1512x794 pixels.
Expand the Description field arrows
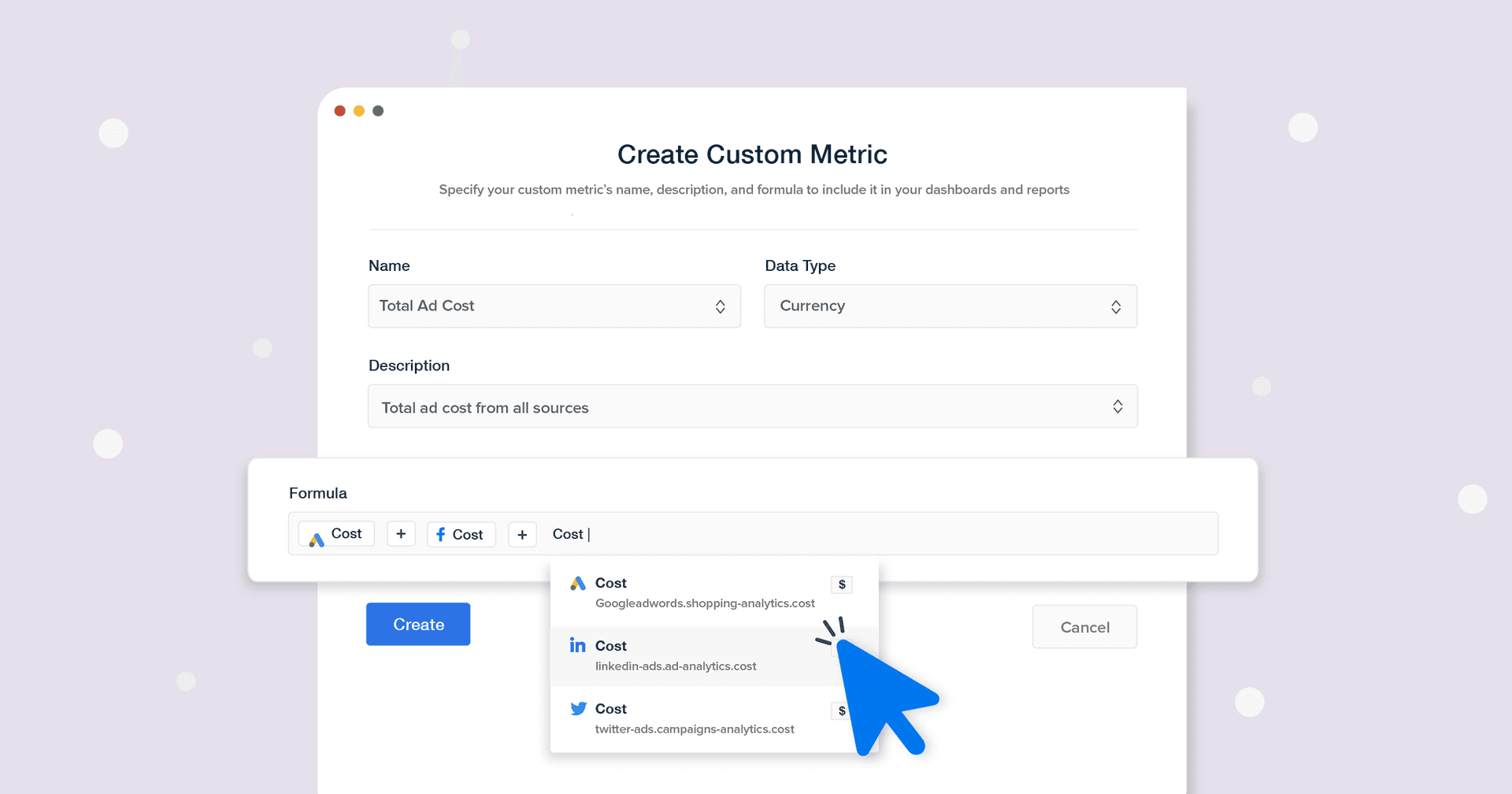click(1117, 406)
